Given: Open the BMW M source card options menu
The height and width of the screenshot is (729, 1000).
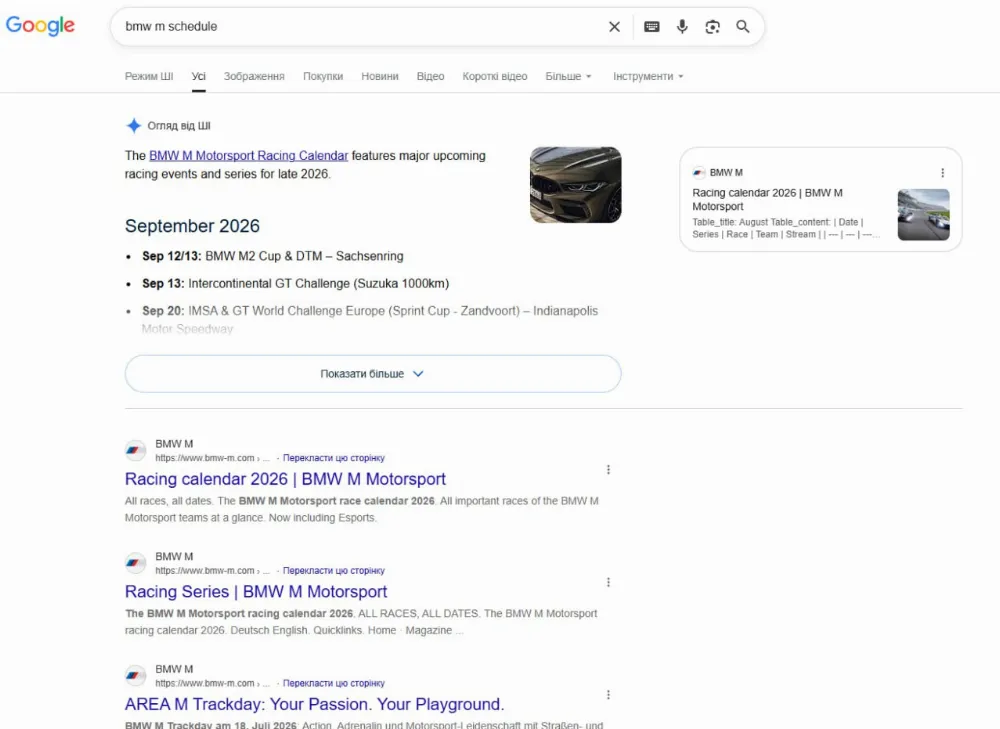Looking at the screenshot, I should (943, 173).
